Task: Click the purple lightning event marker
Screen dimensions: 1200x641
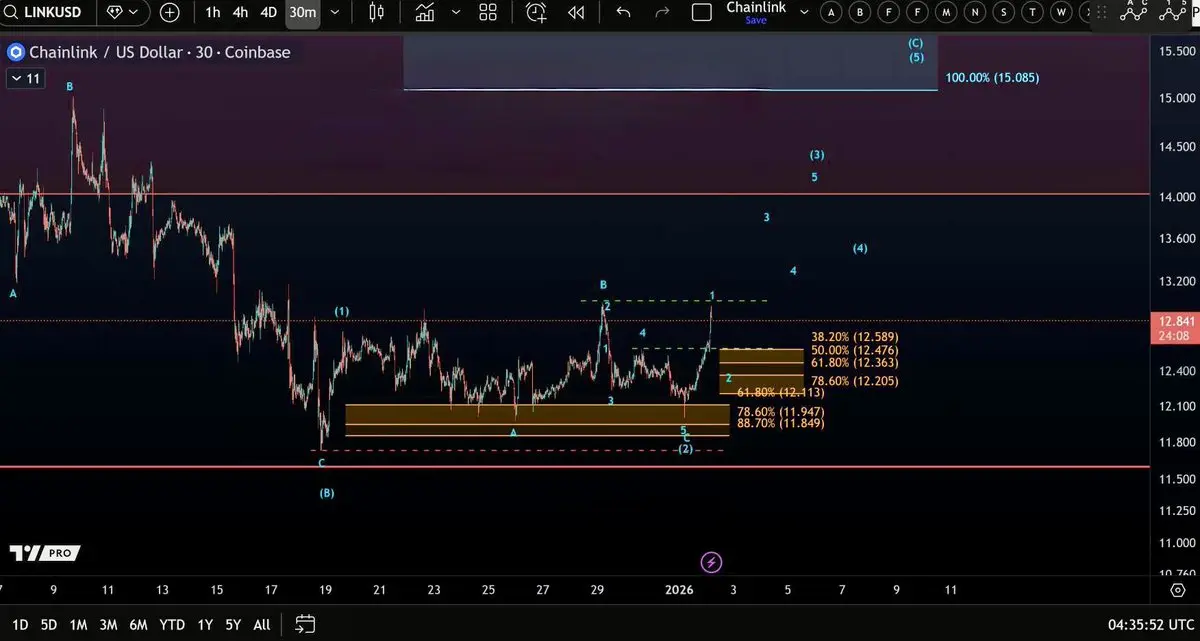Action: tap(711, 562)
